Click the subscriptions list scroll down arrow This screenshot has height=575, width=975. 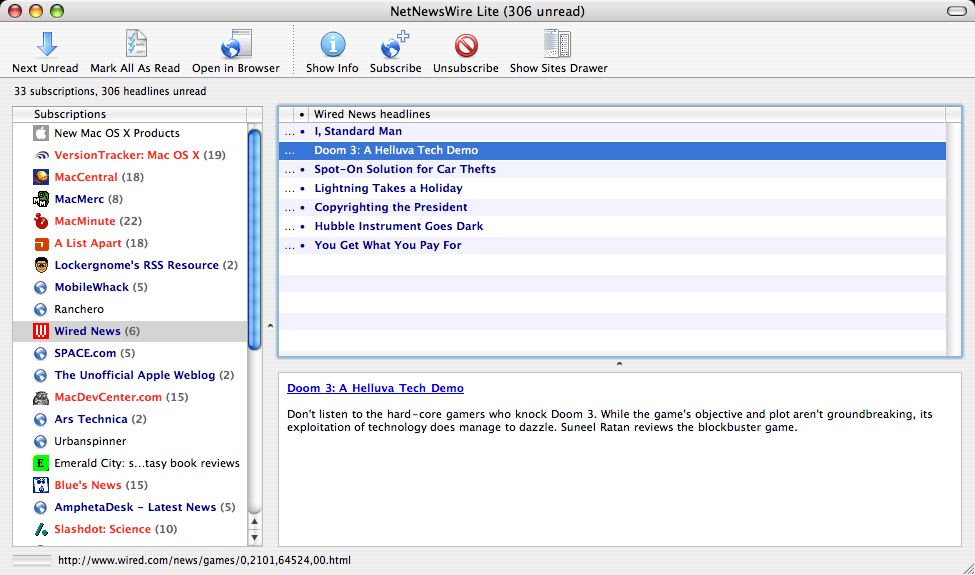[255, 537]
